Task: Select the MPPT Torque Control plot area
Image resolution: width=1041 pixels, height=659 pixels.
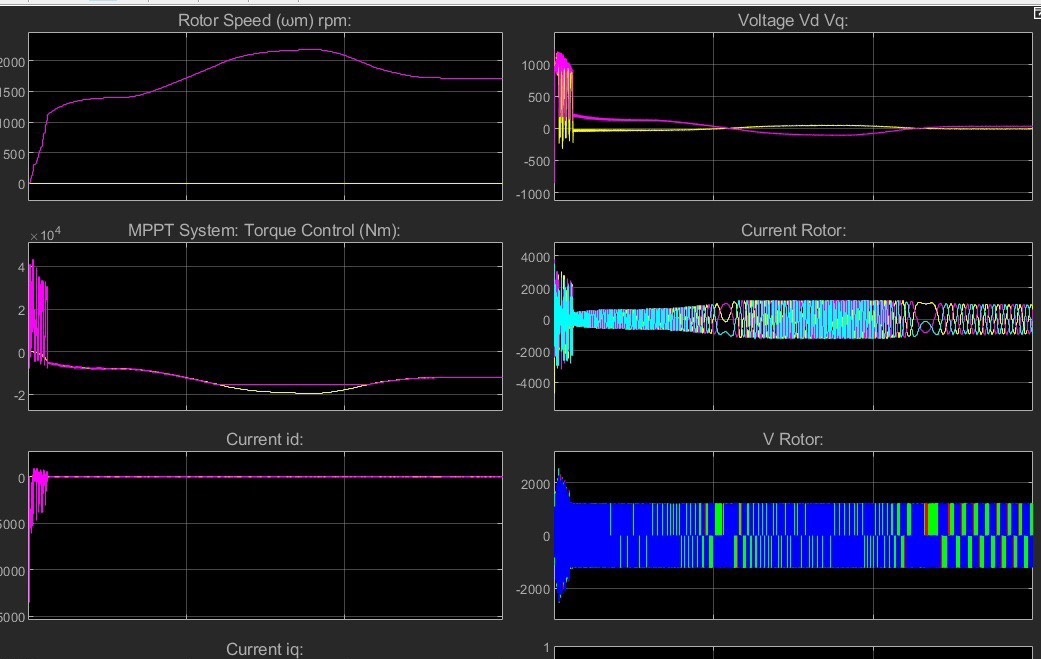Action: coord(266,326)
